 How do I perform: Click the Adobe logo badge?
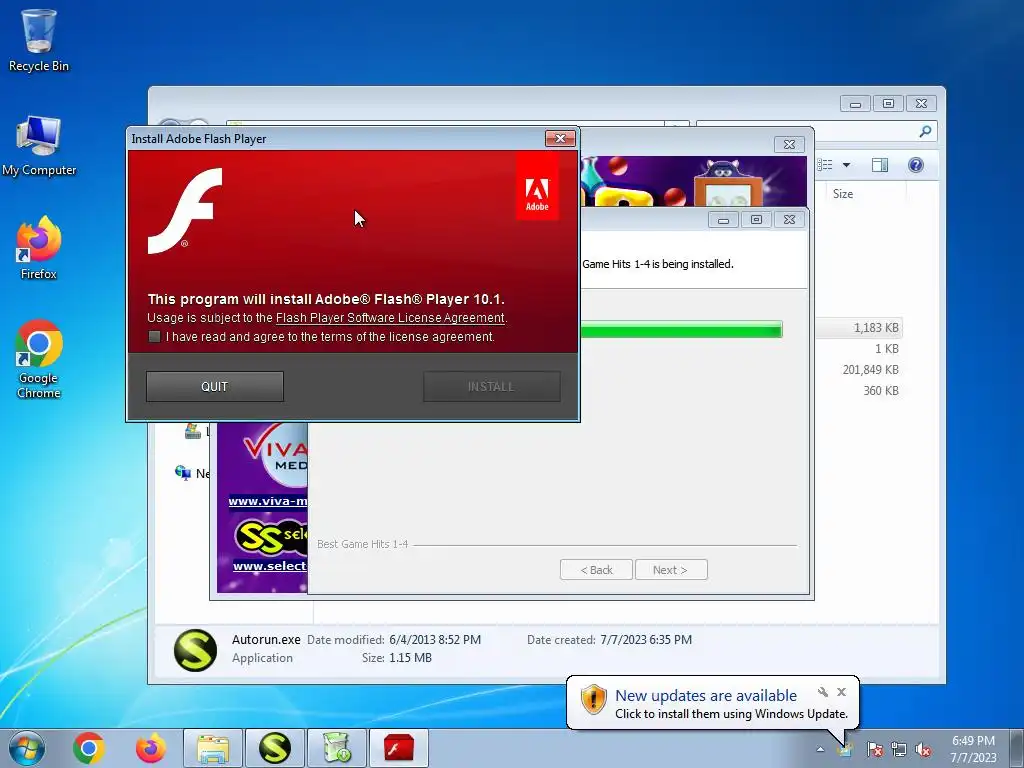point(537,187)
